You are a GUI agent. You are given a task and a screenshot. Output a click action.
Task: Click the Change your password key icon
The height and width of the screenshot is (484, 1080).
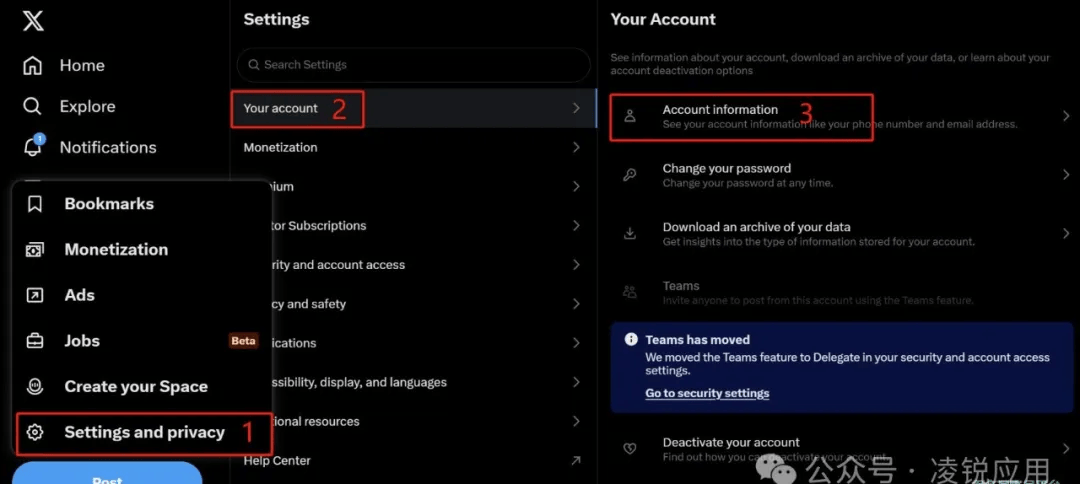pos(630,175)
